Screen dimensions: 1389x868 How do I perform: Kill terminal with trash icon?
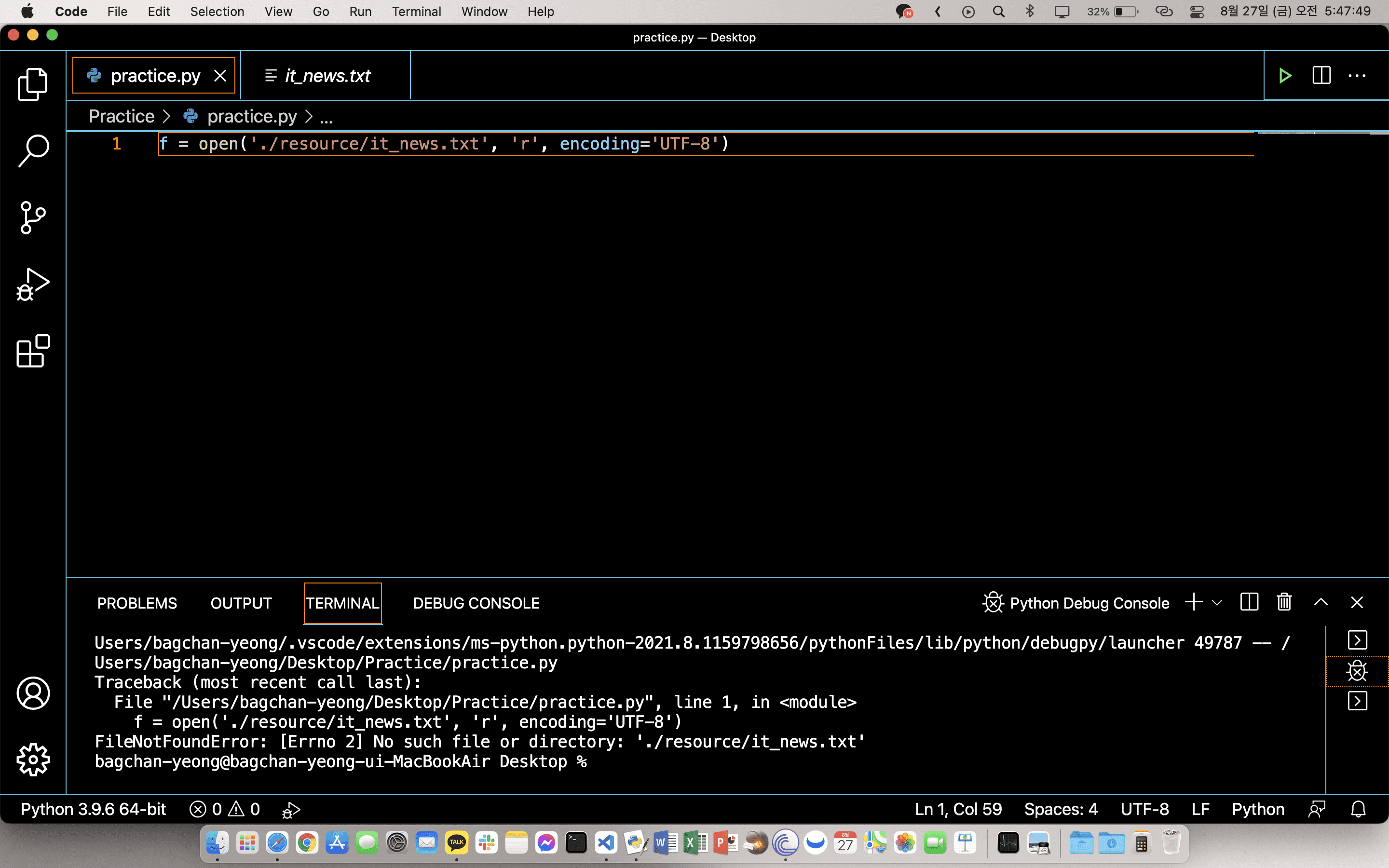(1284, 602)
